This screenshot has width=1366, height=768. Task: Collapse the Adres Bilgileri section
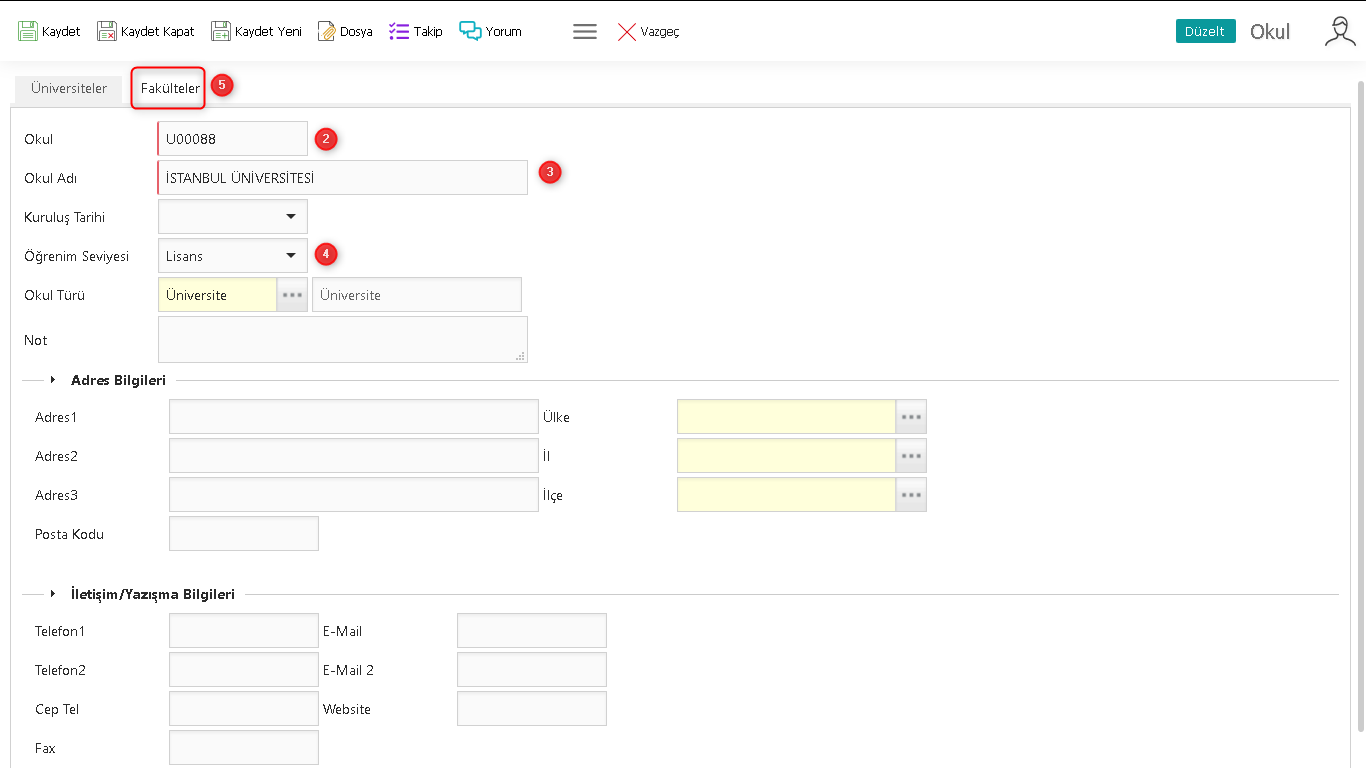[53, 380]
